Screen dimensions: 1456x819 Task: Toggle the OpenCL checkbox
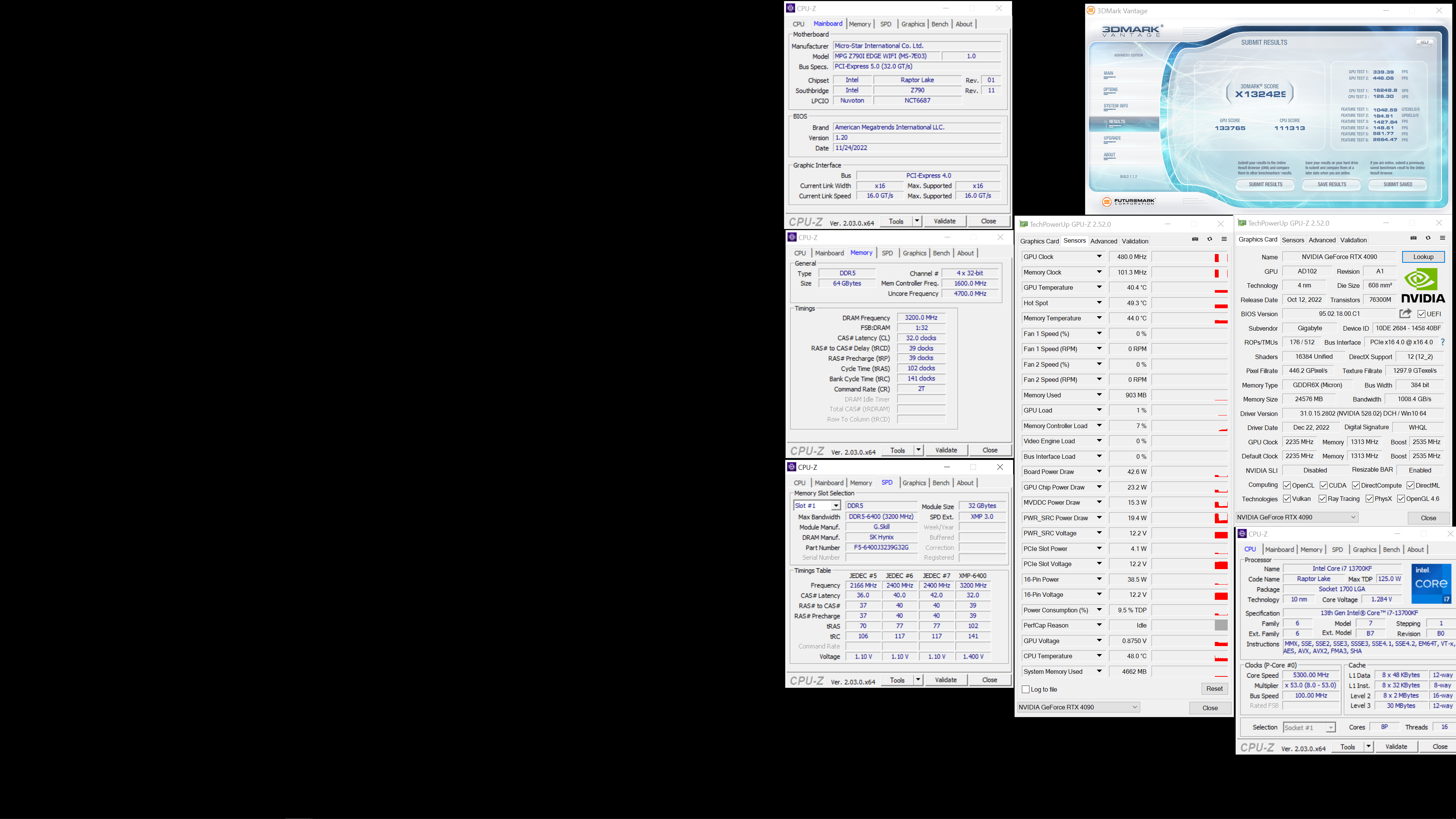(x=1287, y=485)
